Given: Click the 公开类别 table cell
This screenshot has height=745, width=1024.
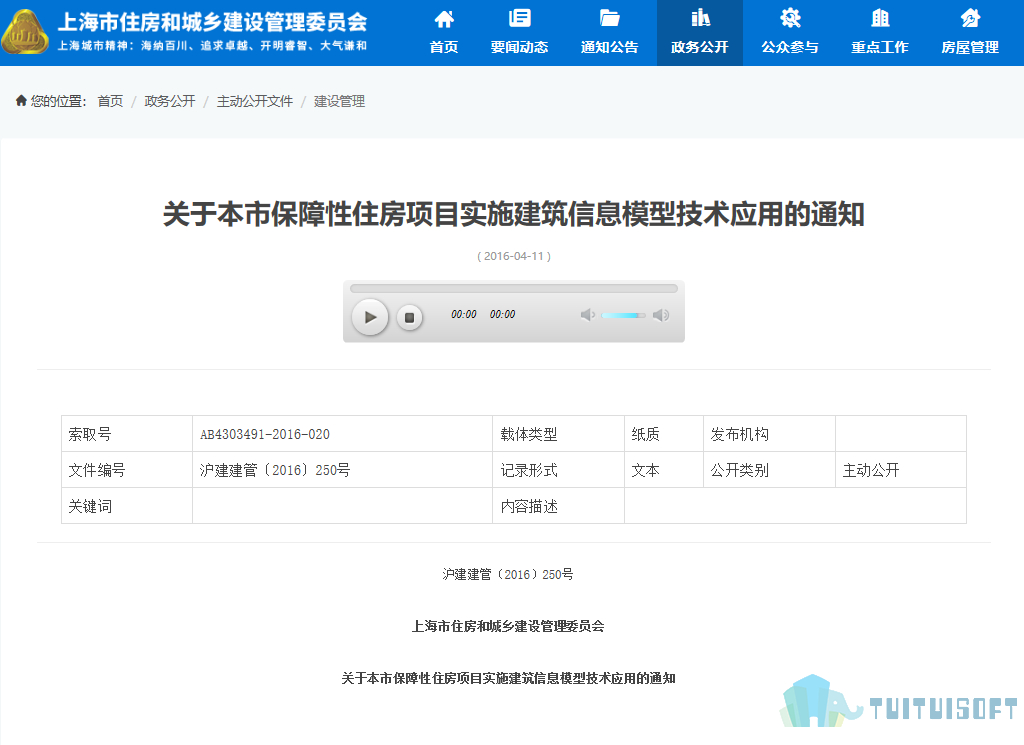Looking at the screenshot, I should point(769,469).
